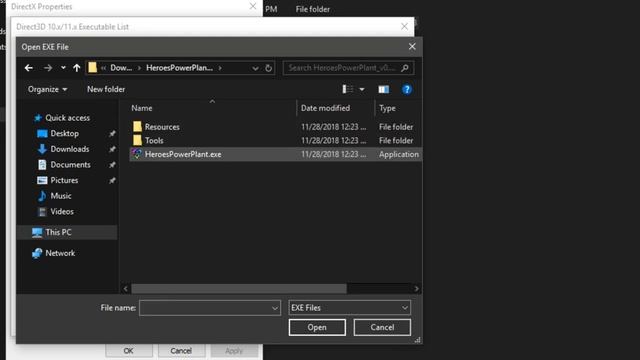Click the horizontal scrollbar thumb
640x360 pixels.
(239, 289)
